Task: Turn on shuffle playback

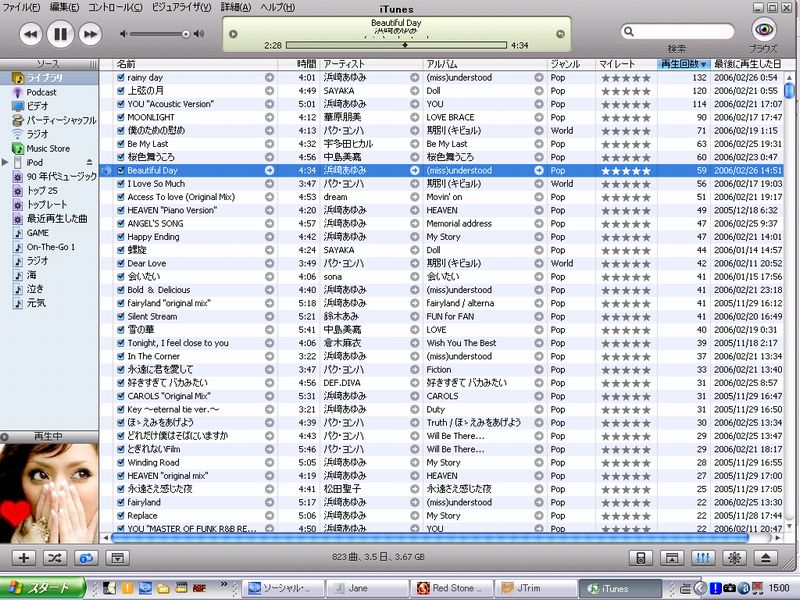Action: click(54, 557)
